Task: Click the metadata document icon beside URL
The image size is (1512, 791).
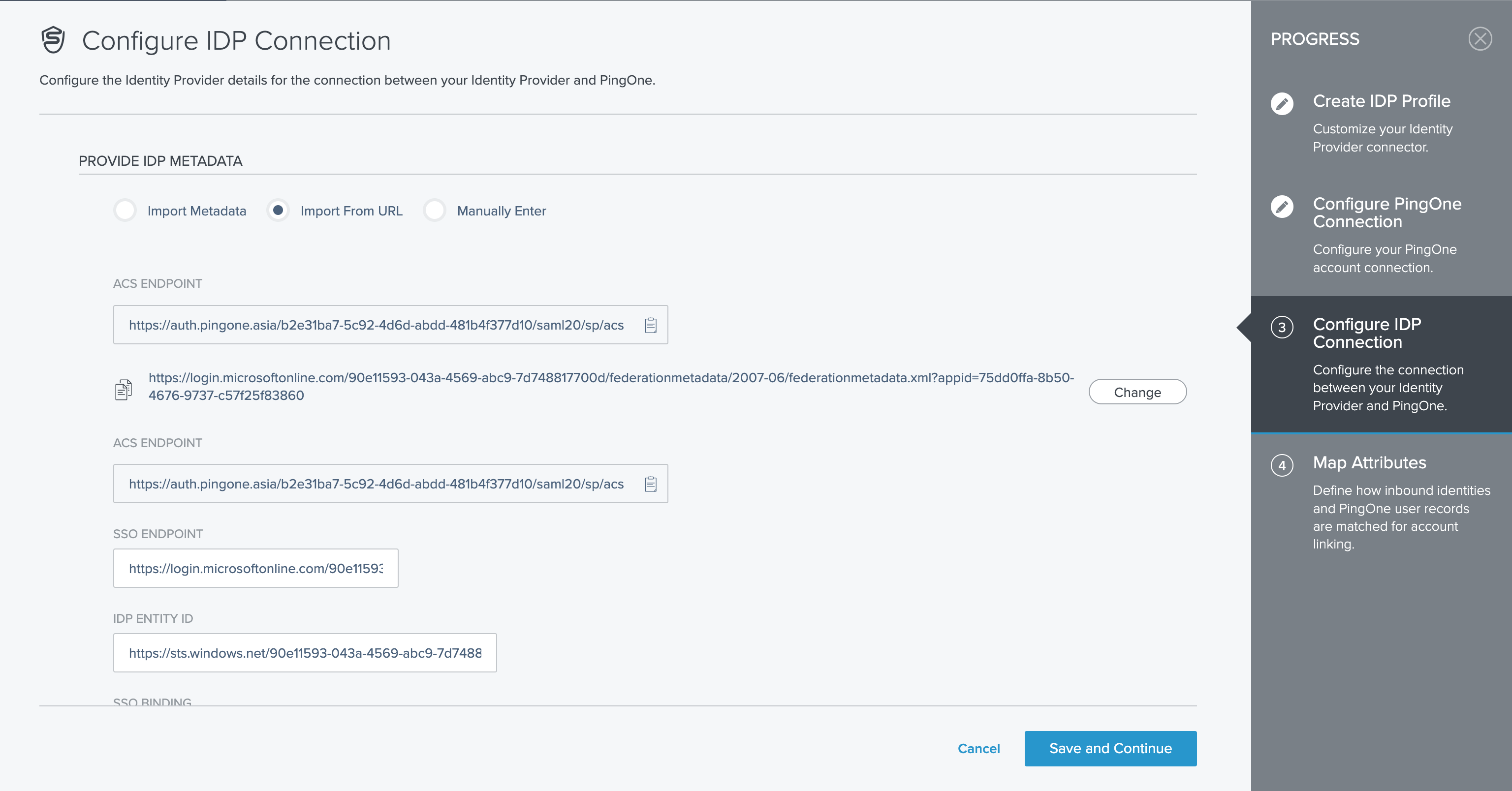Action: tap(123, 389)
